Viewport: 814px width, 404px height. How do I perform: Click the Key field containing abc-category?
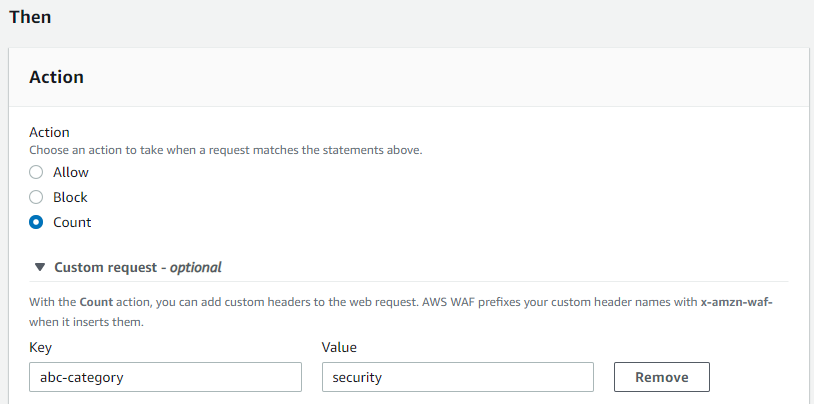click(x=165, y=377)
